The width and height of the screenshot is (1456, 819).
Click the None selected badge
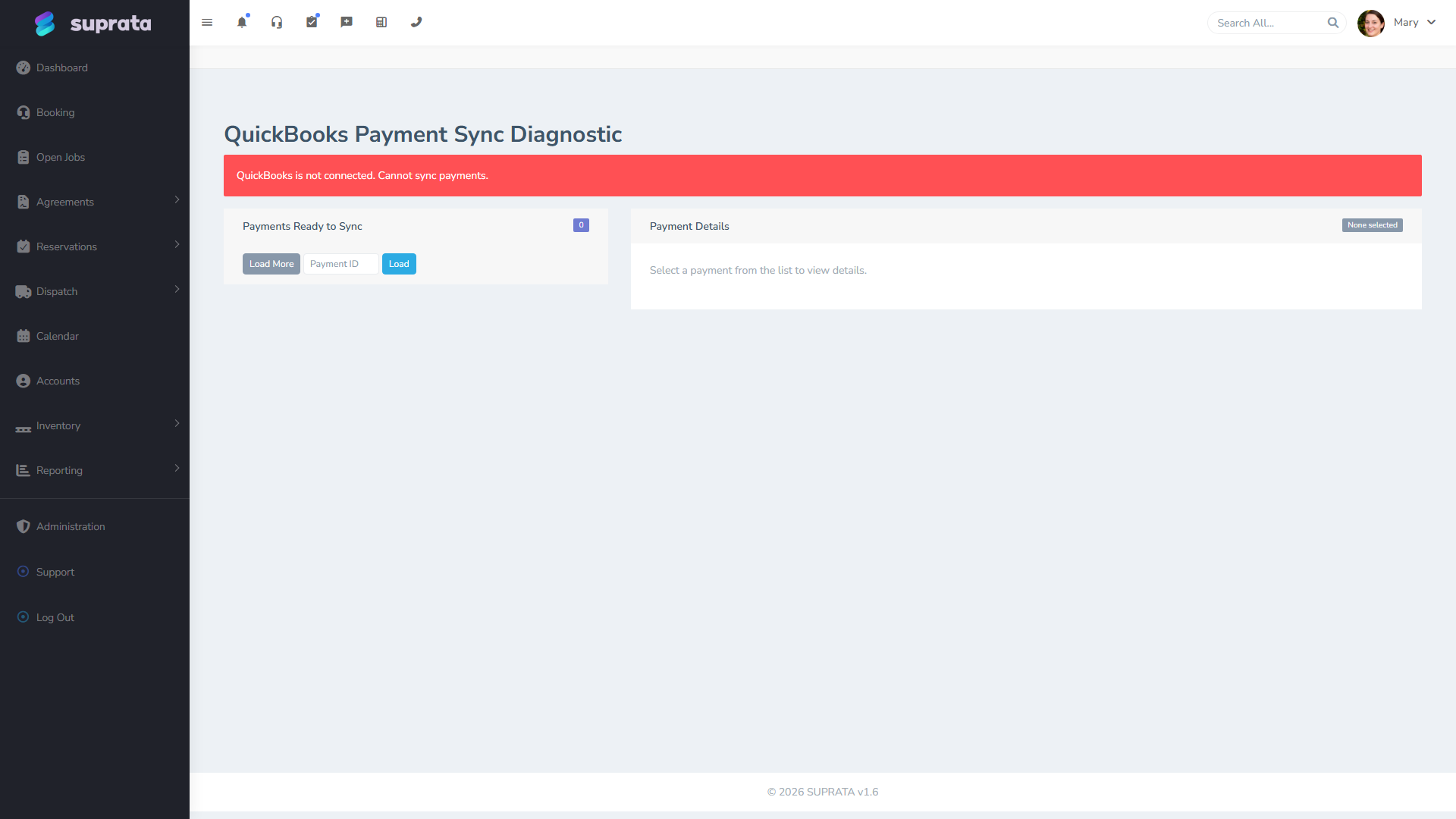(x=1373, y=225)
